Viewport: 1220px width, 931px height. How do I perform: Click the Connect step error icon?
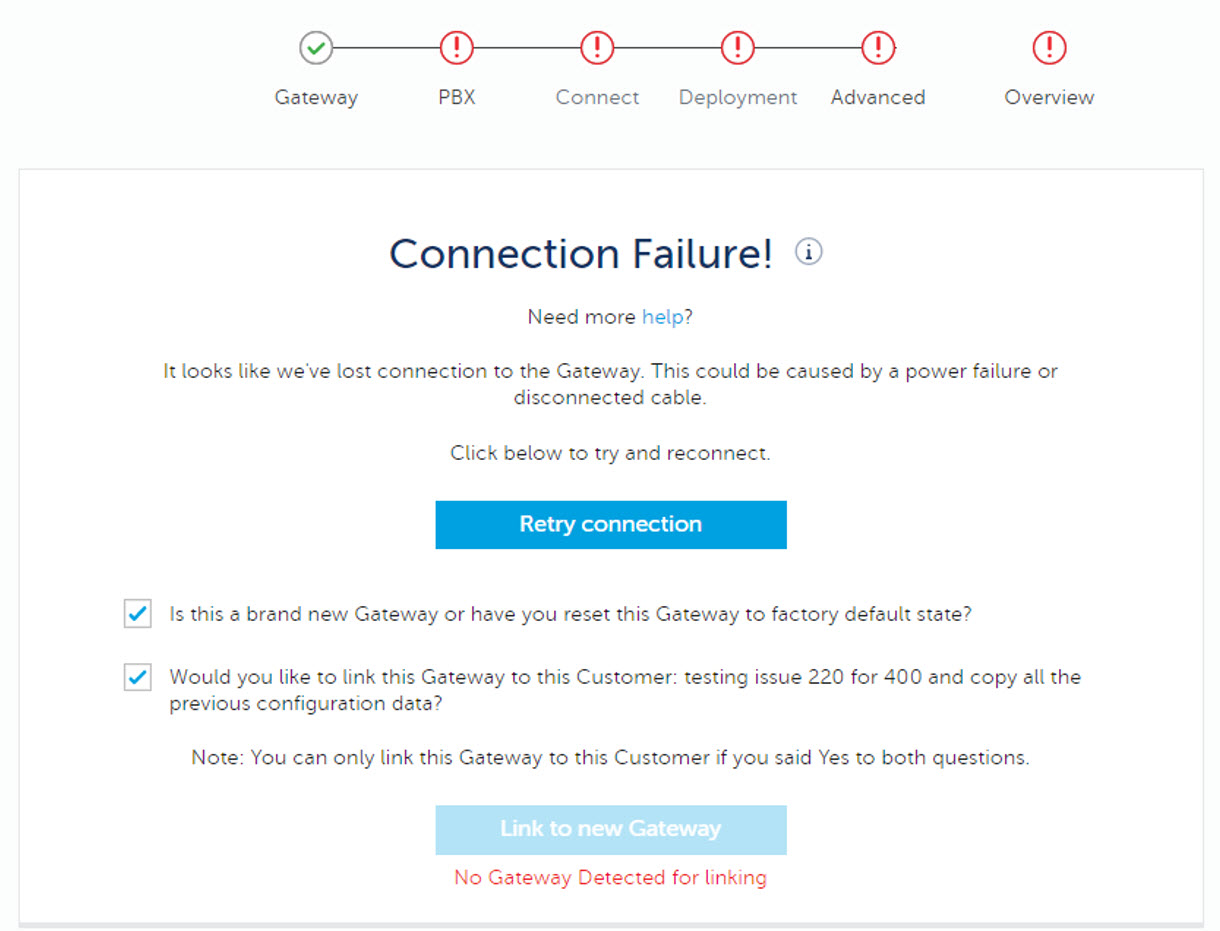[x=597, y=47]
